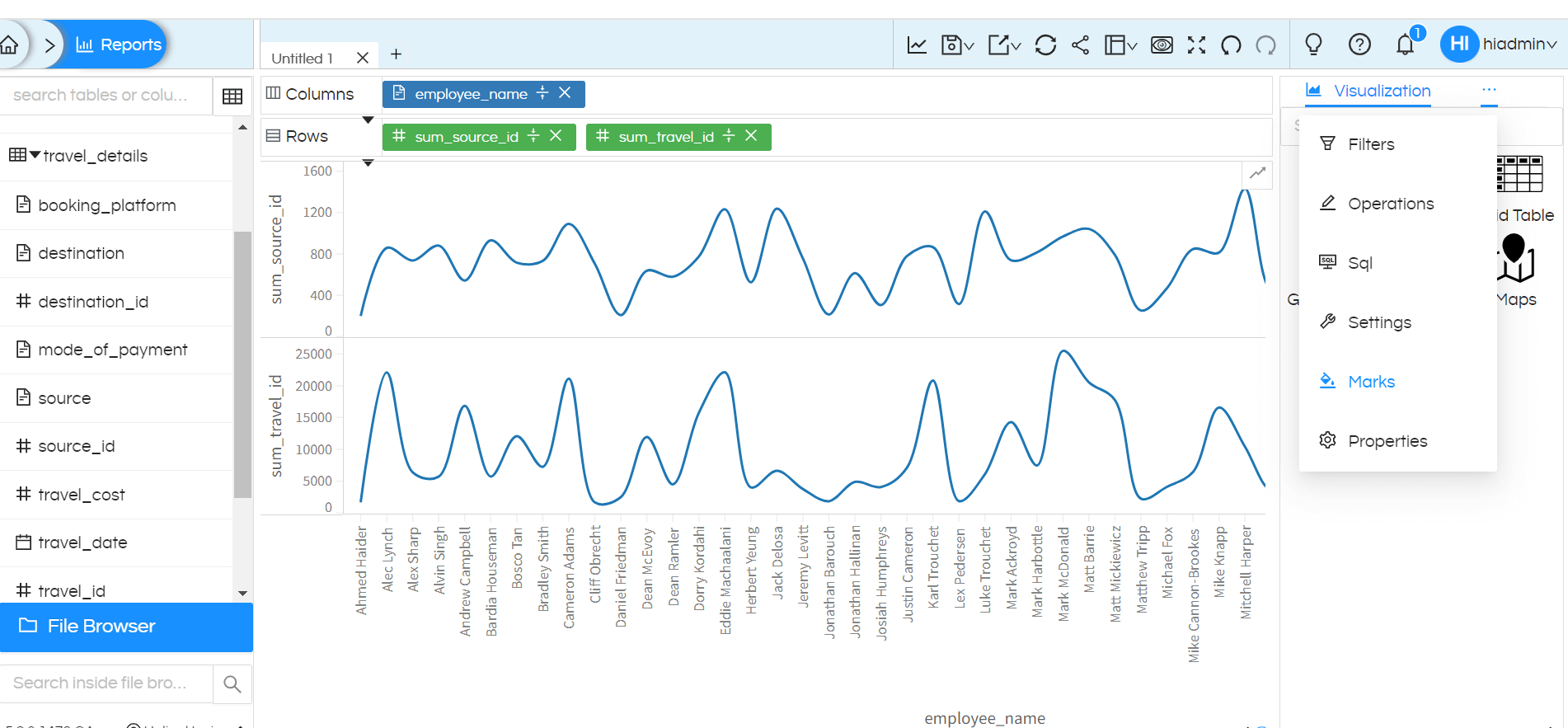Toggle table view icon beside search
The height and width of the screenshot is (728, 1568).
coord(232,96)
